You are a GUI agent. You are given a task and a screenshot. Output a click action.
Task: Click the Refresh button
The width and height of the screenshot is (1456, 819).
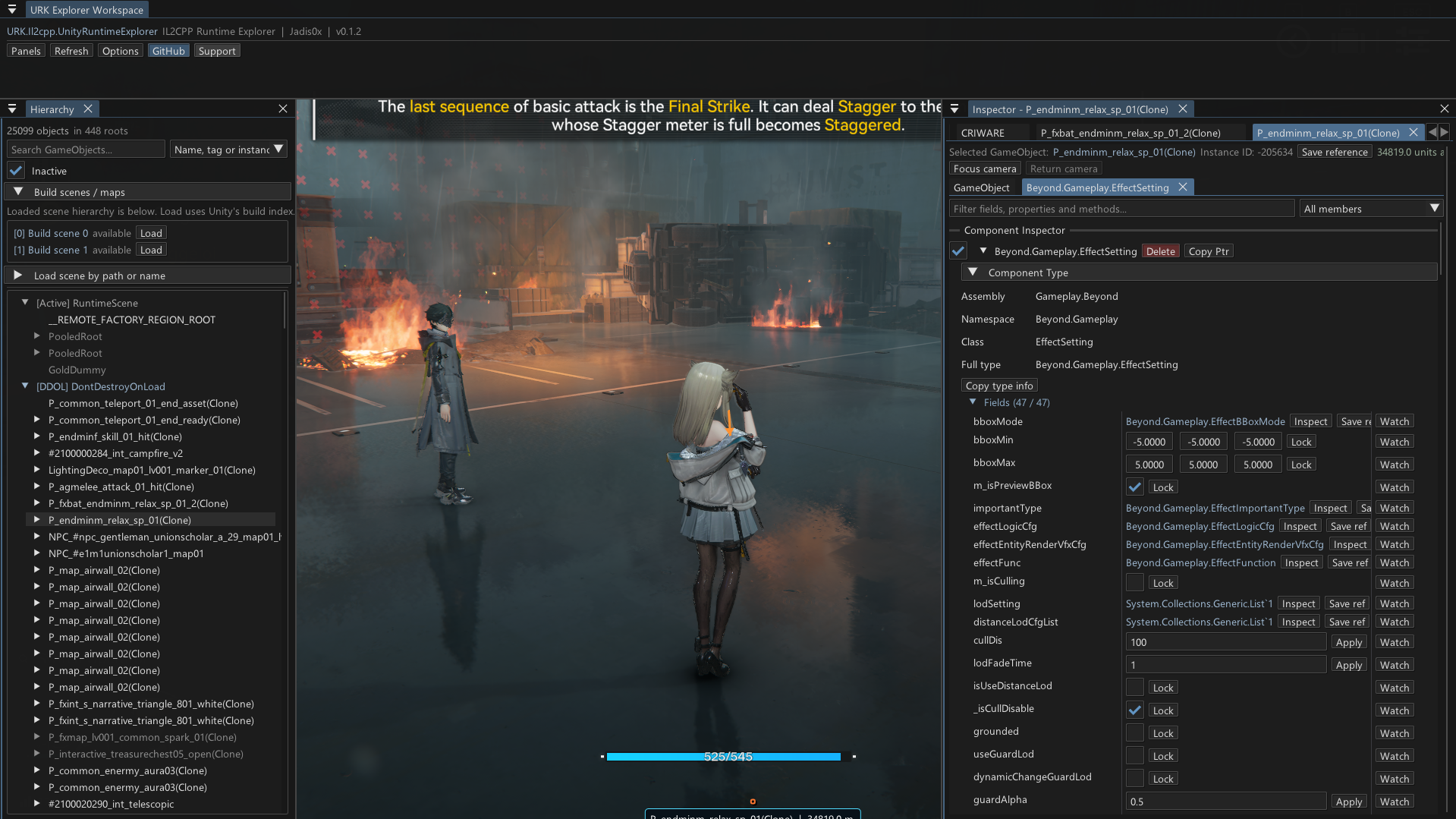(x=71, y=51)
